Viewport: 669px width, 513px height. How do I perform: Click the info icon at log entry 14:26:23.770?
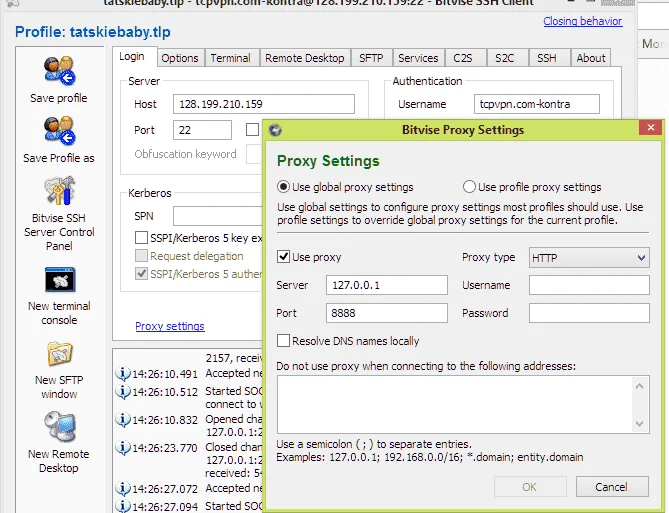(123, 448)
